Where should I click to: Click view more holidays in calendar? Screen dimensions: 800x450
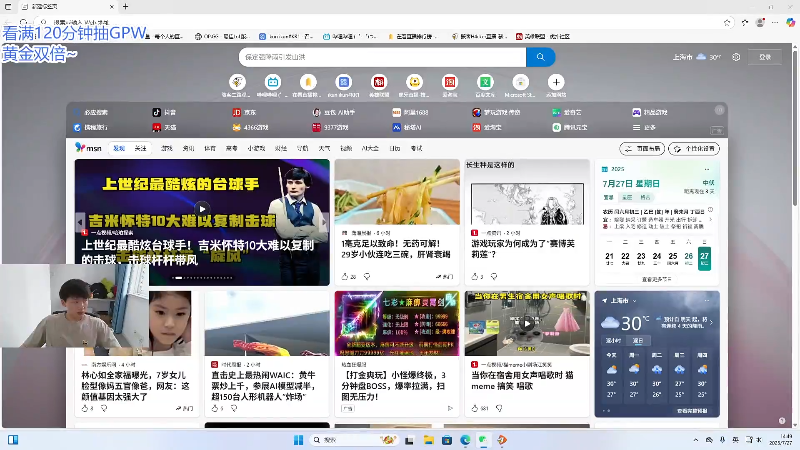tap(657, 279)
